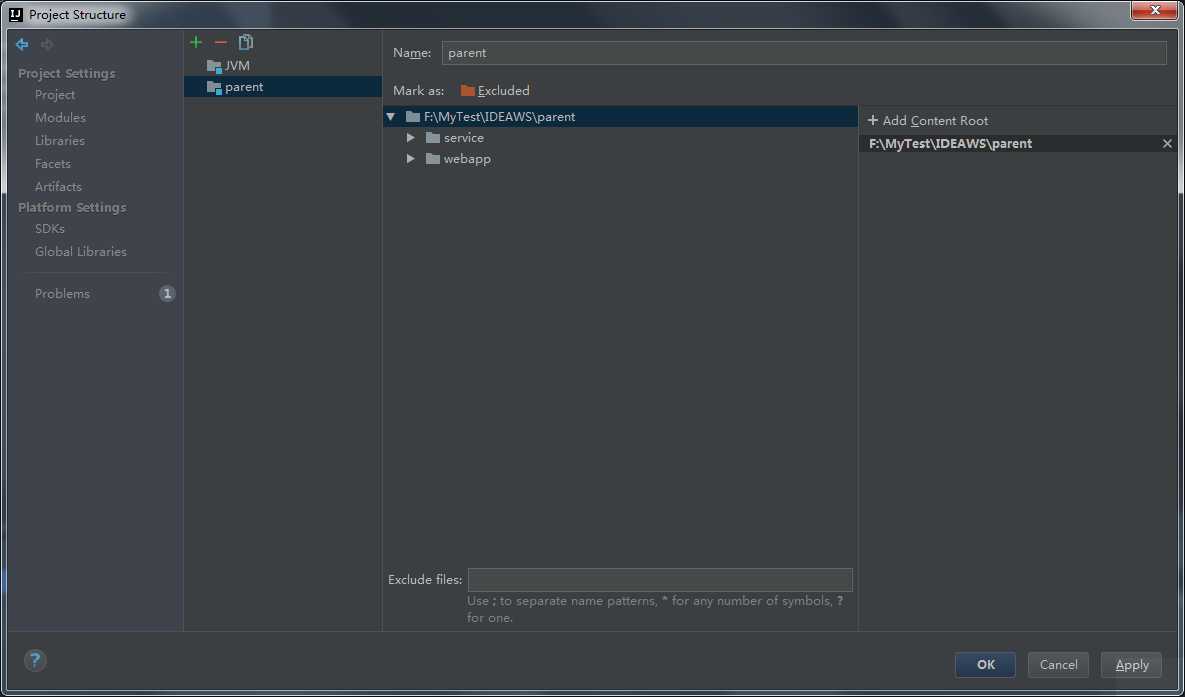The image size is (1185, 697).
Task: Click the Apply button
Action: (1131, 664)
